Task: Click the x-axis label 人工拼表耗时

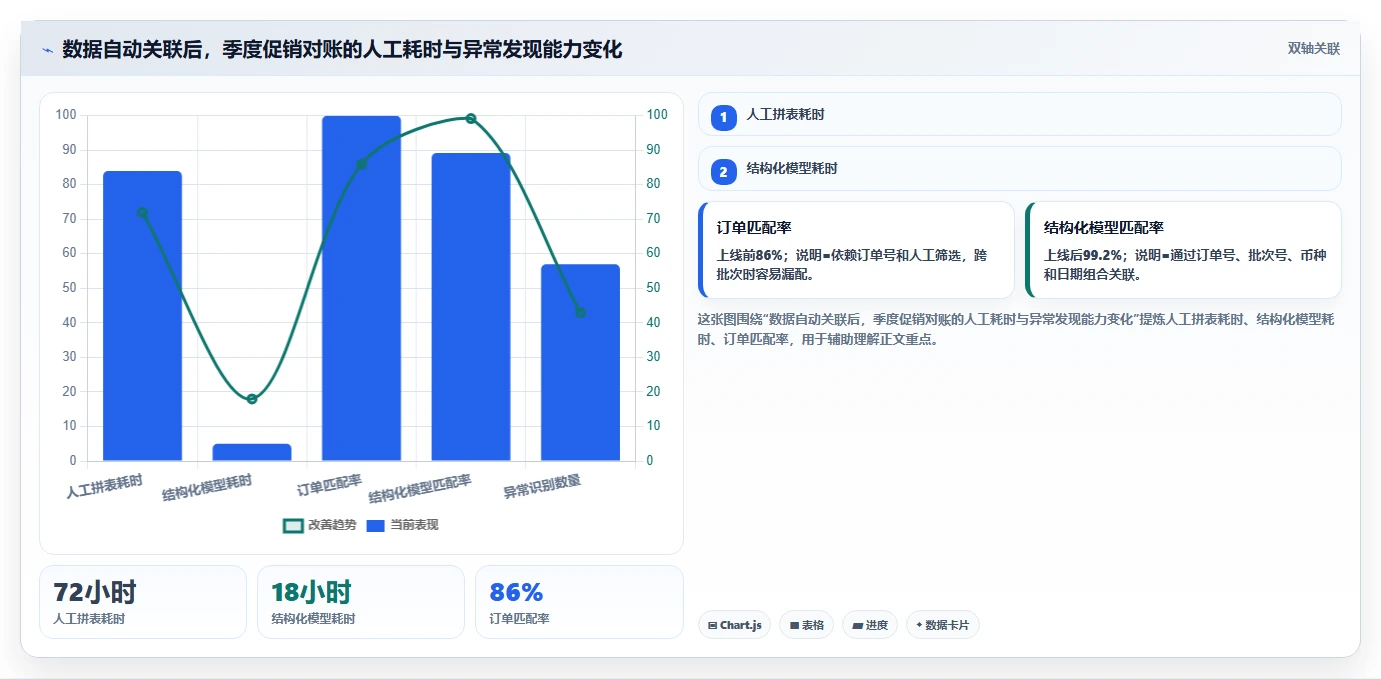Action: pos(105,487)
